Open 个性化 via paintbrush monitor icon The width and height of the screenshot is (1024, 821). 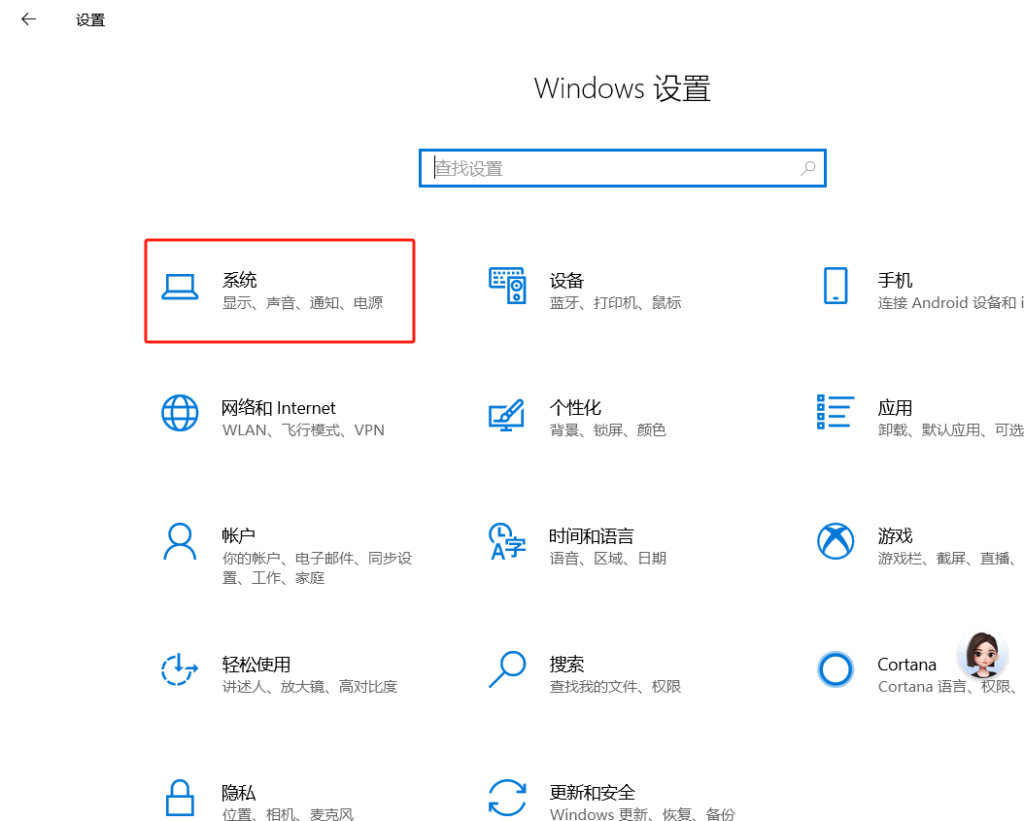(507, 414)
